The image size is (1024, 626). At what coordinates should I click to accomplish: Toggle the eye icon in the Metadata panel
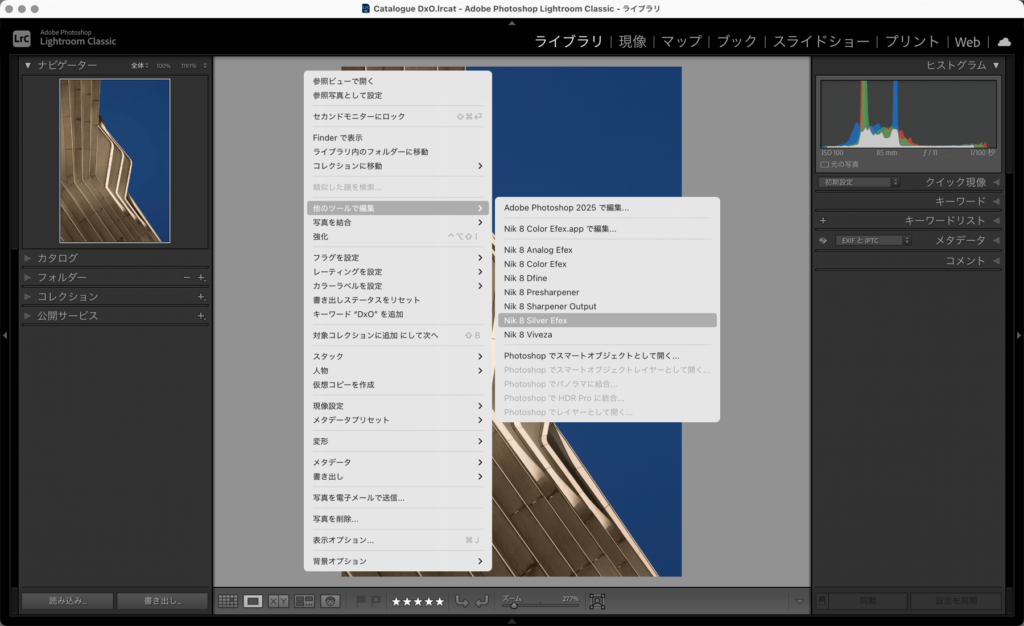[x=823, y=241]
